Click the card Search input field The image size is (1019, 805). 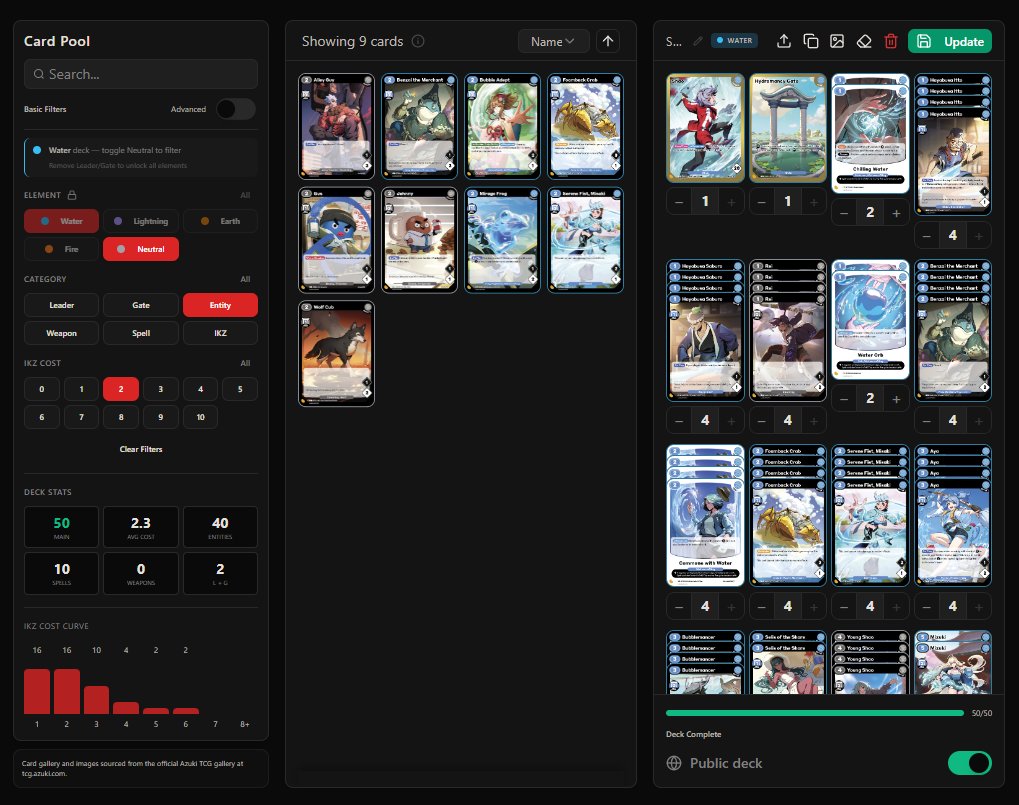coord(141,74)
